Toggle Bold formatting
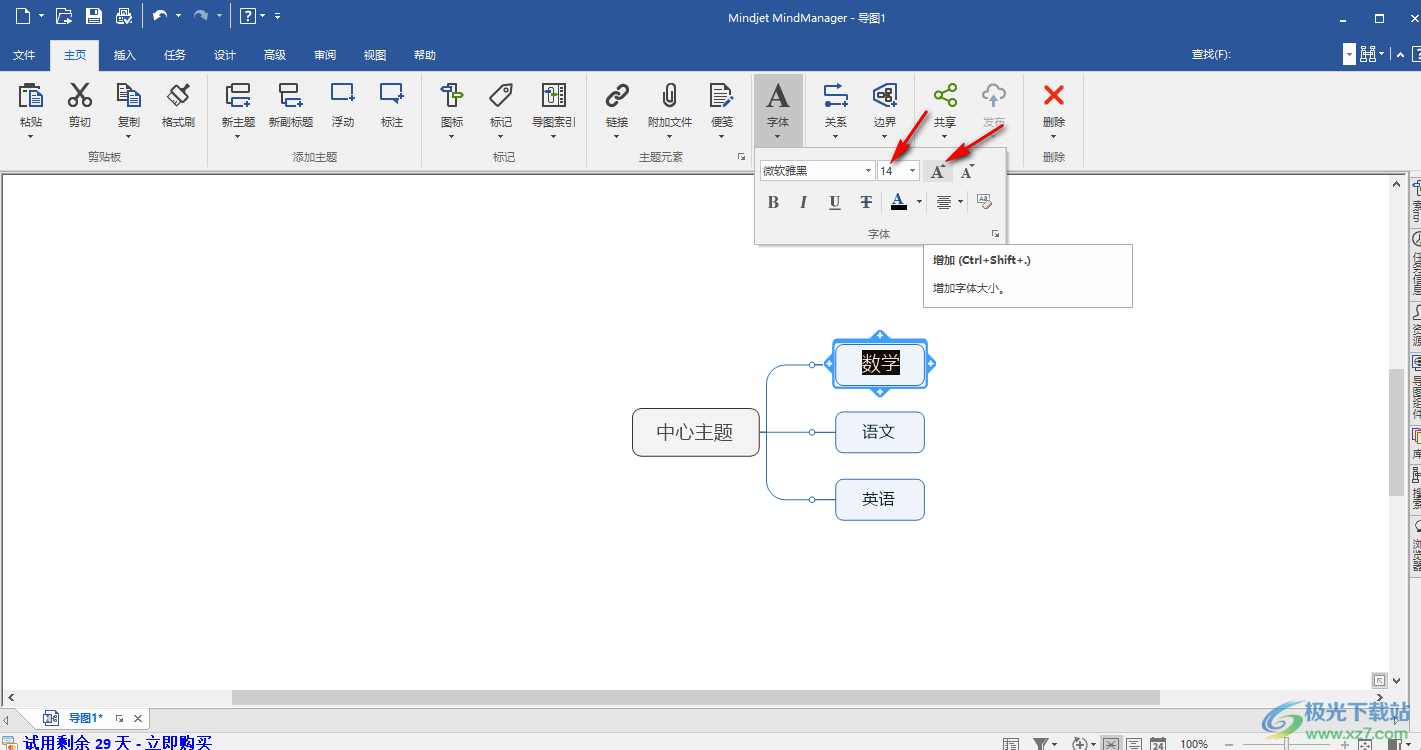The height and width of the screenshot is (750, 1421). click(x=773, y=202)
